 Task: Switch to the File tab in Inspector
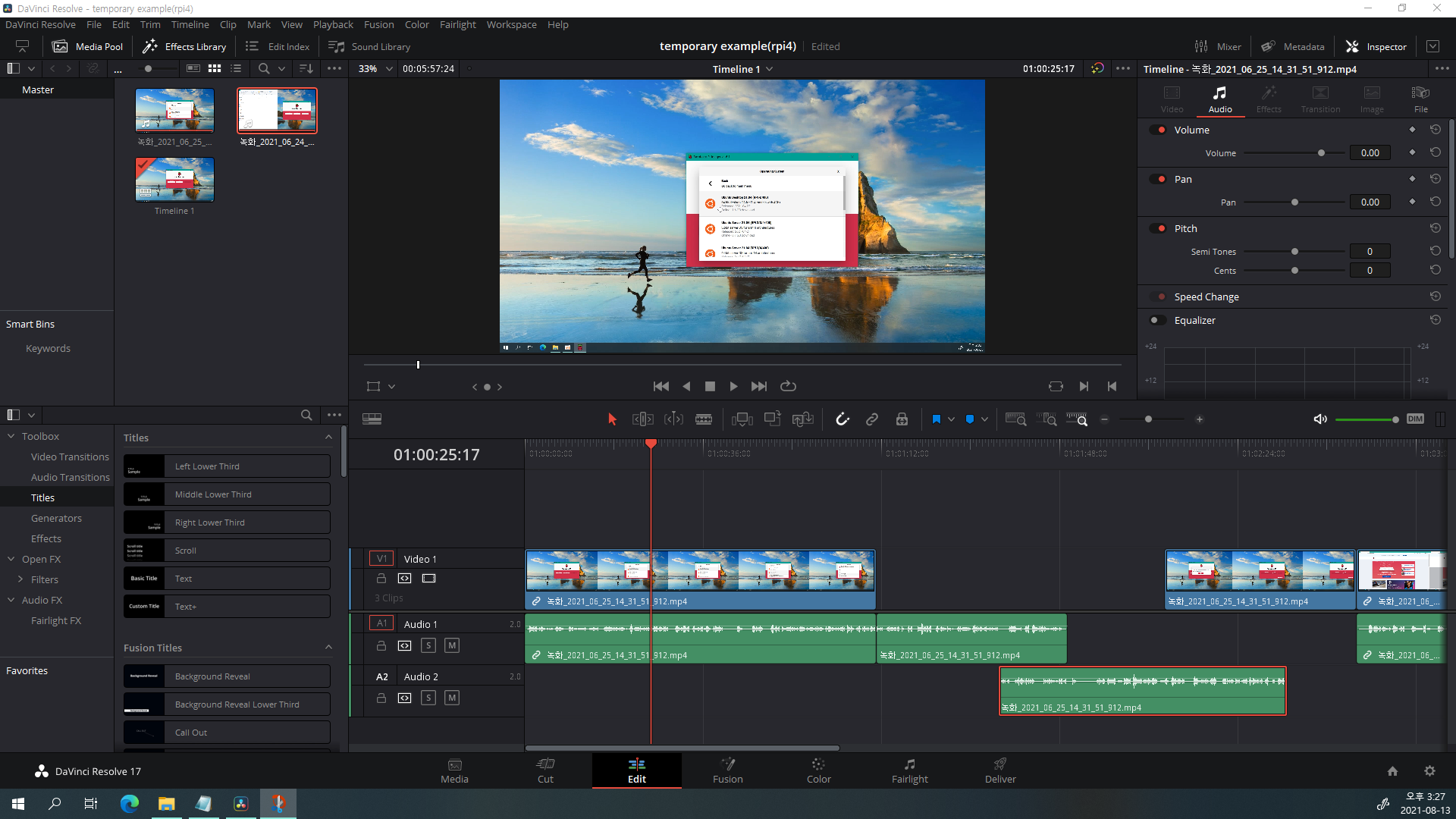pyautogui.click(x=1420, y=99)
